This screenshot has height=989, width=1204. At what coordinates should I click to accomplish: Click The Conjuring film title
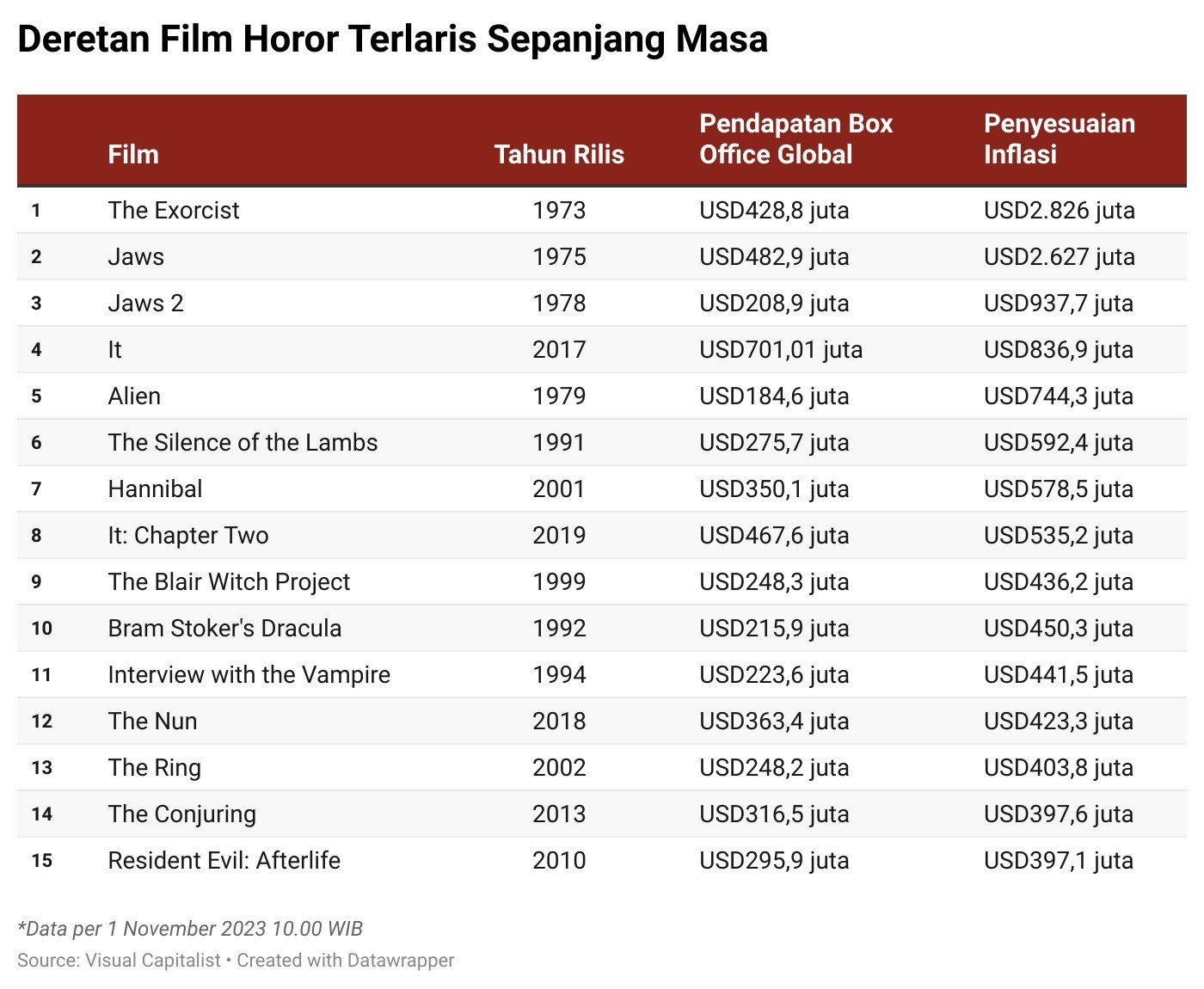(181, 814)
